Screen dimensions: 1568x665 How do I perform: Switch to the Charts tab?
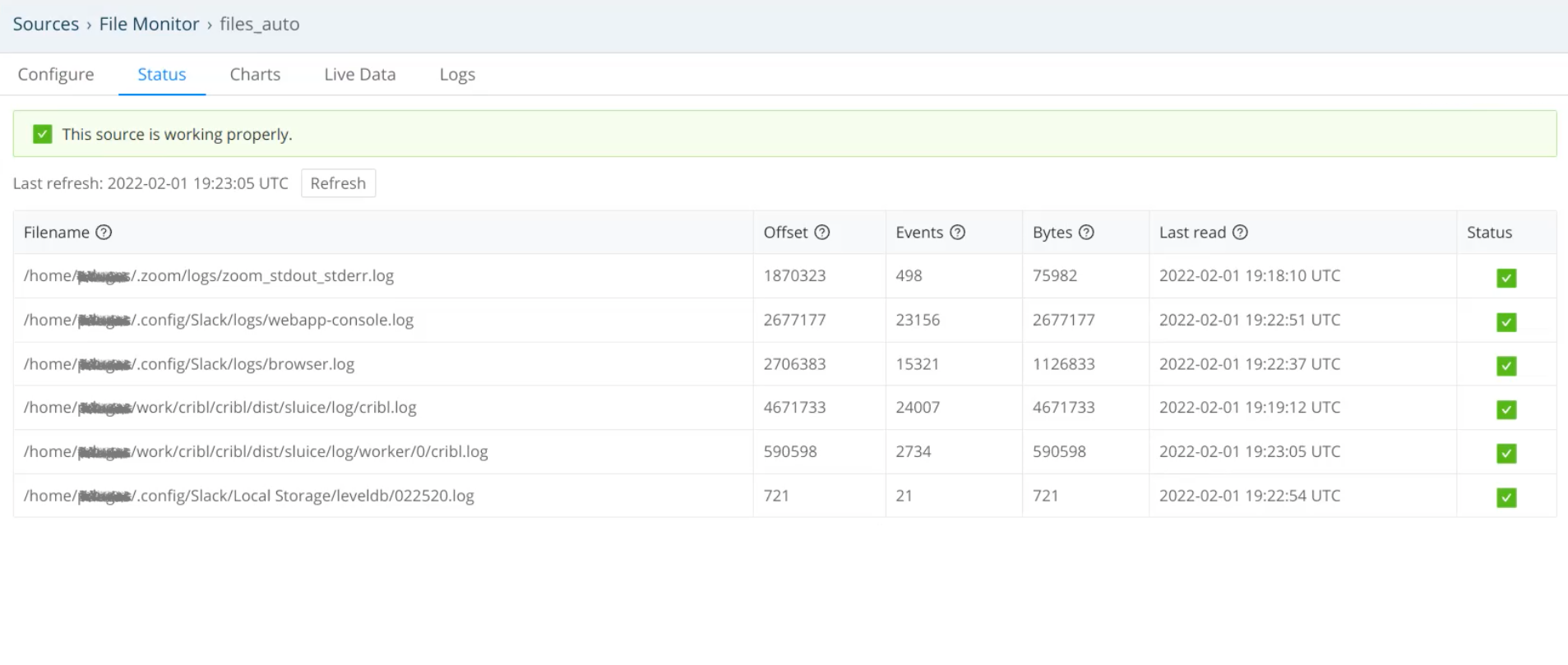pyautogui.click(x=255, y=74)
